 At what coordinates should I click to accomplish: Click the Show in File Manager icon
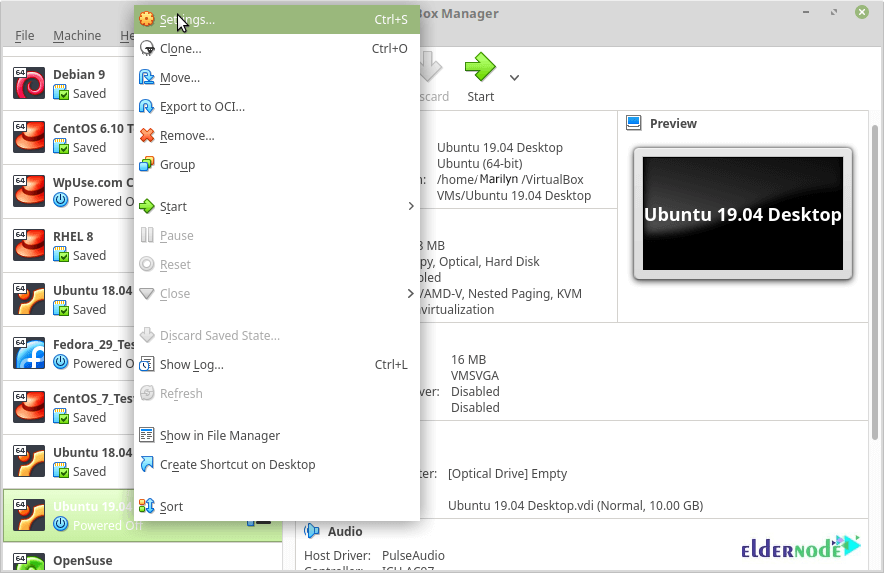[147, 435]
